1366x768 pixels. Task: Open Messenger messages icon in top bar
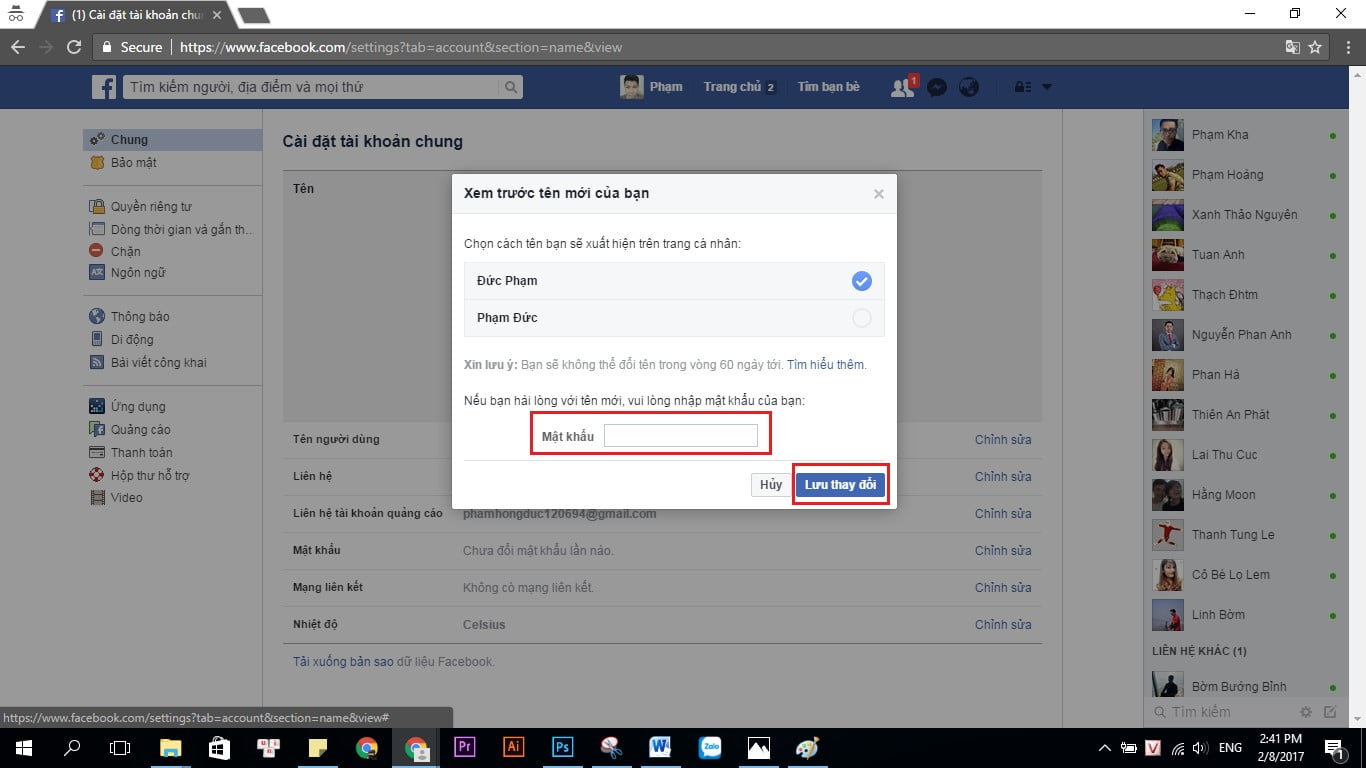pyautogui.click(x=936, y=87)
